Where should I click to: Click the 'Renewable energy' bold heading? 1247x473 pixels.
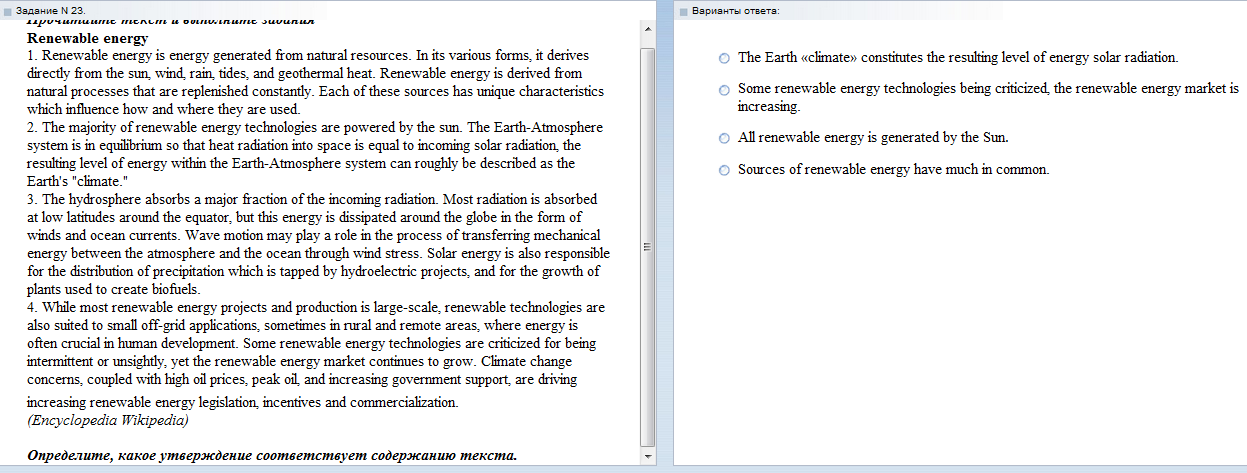point(87,38)
